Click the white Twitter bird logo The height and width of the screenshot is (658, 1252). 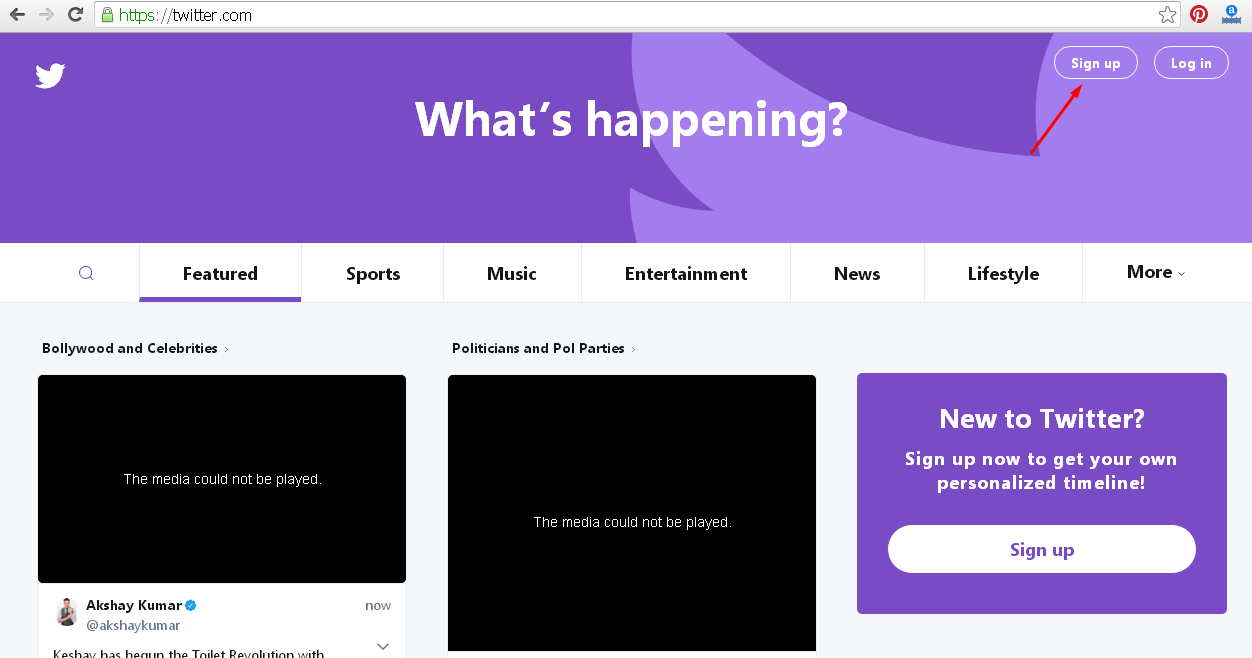click(x=50, y=76)
